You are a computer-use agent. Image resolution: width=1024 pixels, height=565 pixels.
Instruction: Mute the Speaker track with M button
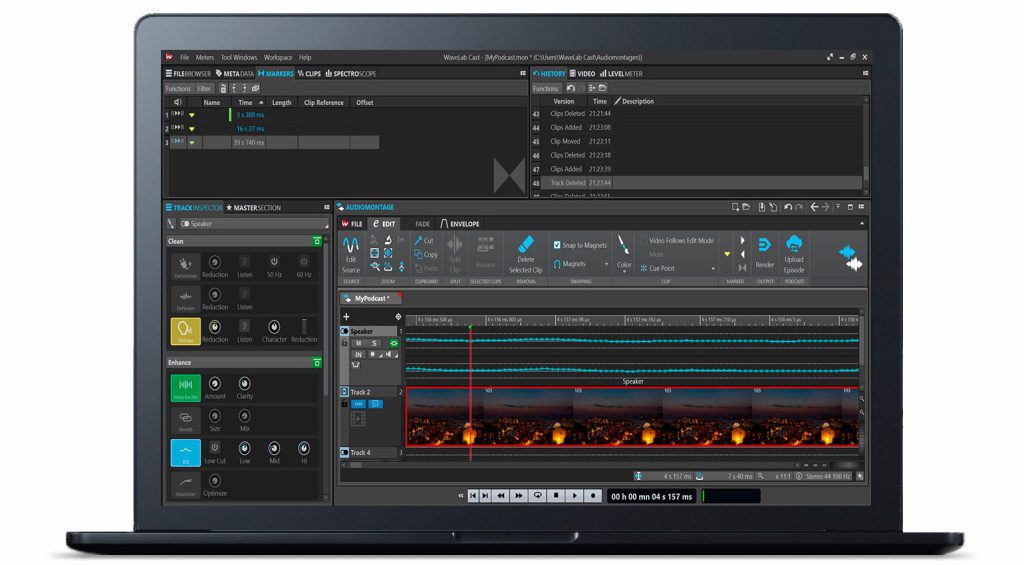pyautogui.click(x=359, y=343)
